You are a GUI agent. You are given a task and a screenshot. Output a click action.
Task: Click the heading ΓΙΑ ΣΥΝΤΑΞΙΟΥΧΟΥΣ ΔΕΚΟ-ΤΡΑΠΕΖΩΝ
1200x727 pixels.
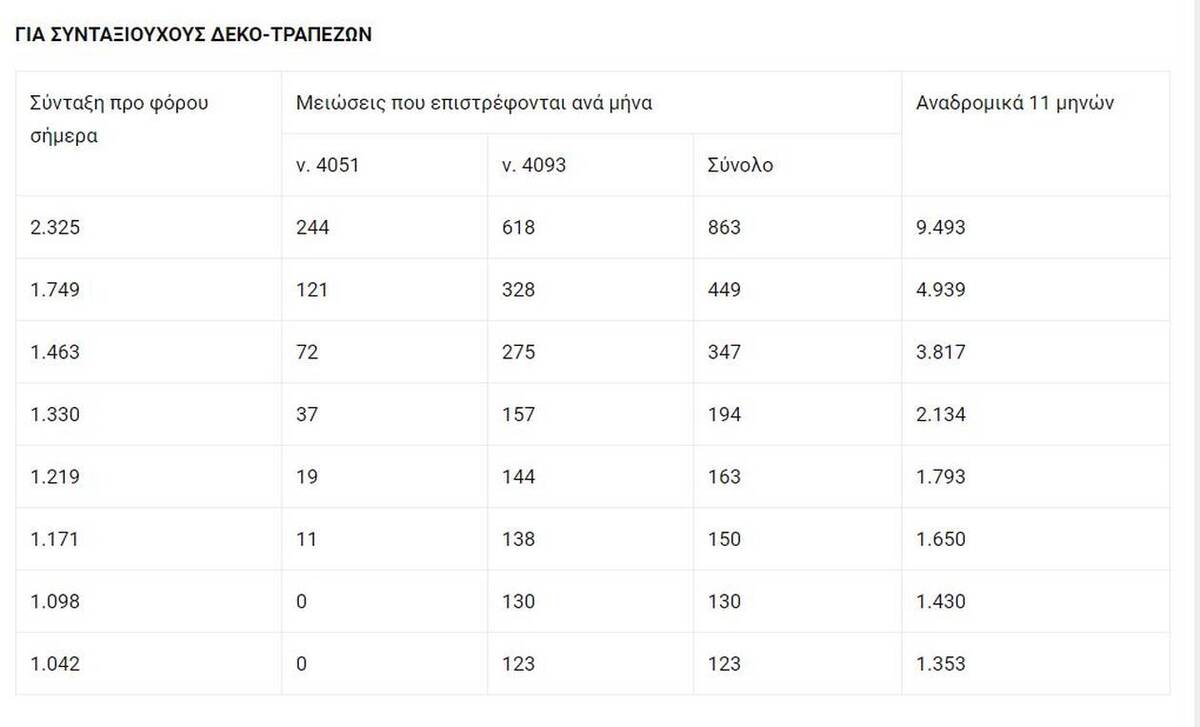pos(194,34)
